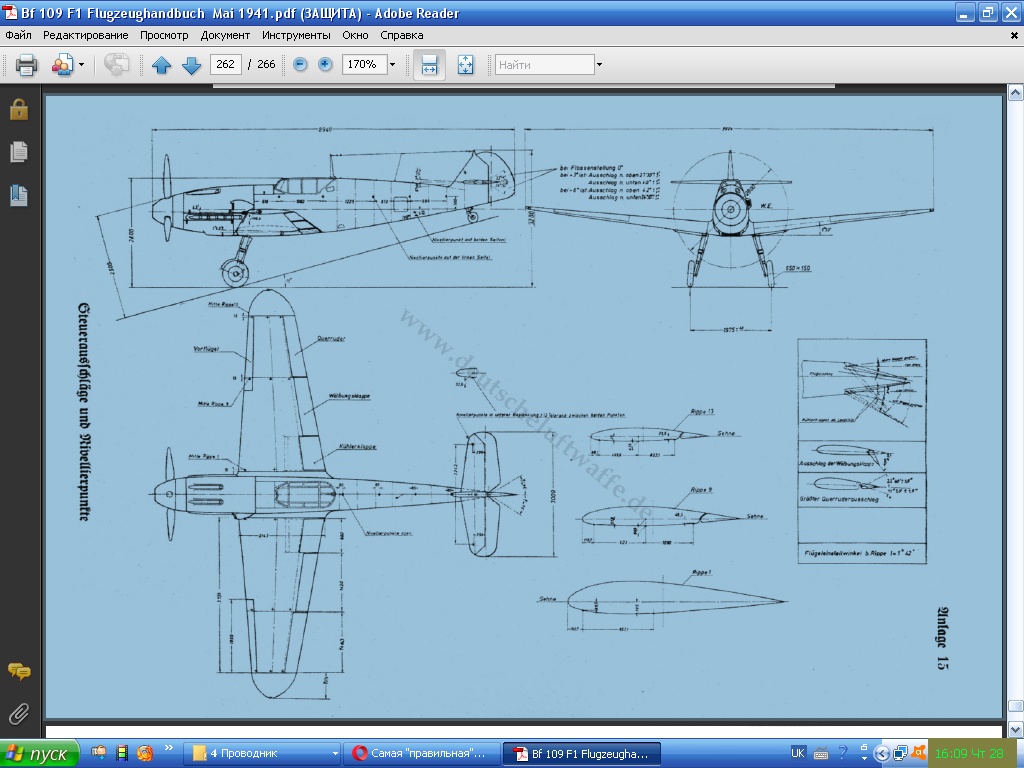Click the grayed-out globe document icon
The width and height of the screenshot is (1024, 768).
tap(116, 65)
